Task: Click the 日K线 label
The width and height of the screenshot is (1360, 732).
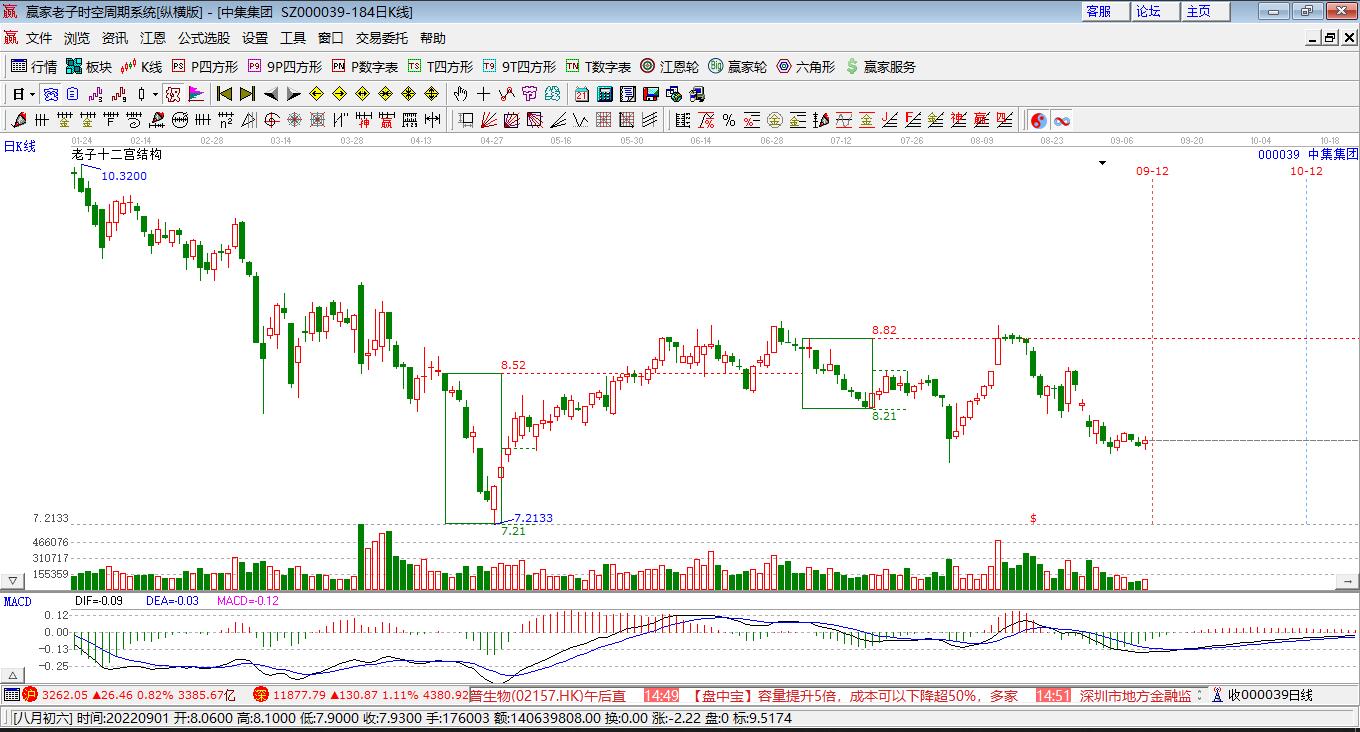Action: coord(19,147)
